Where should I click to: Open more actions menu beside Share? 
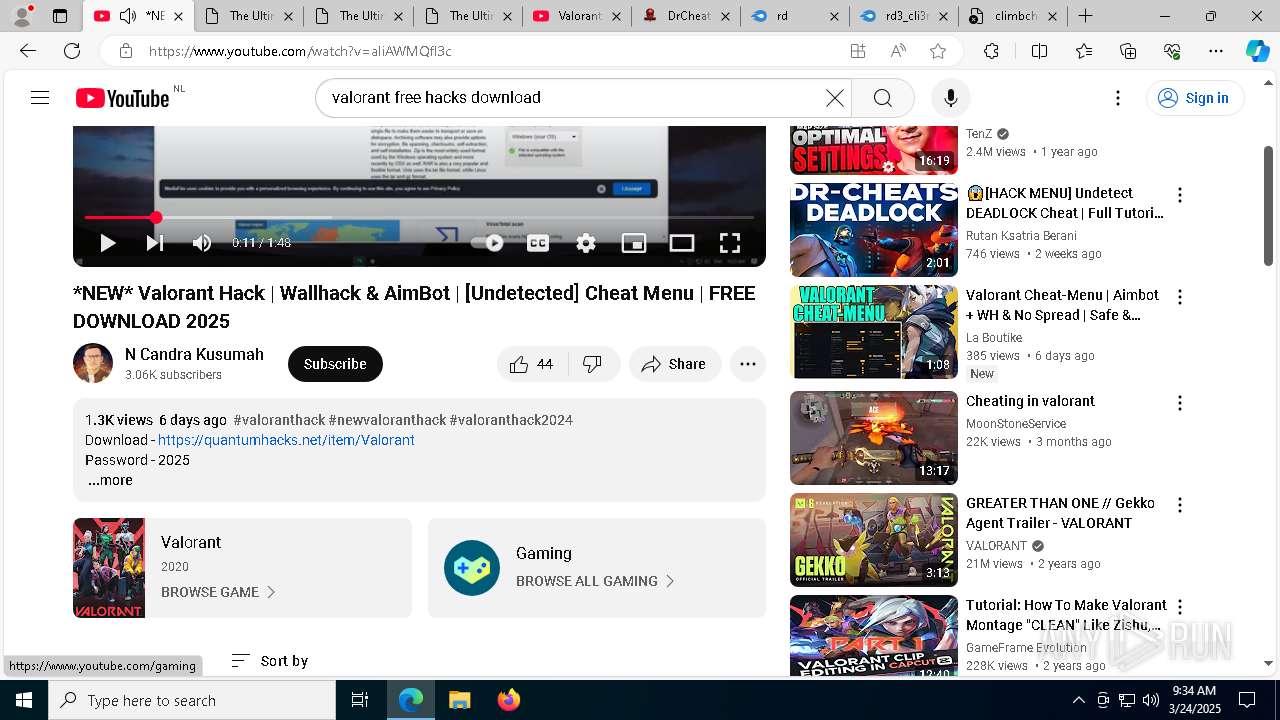coord(748,364)
